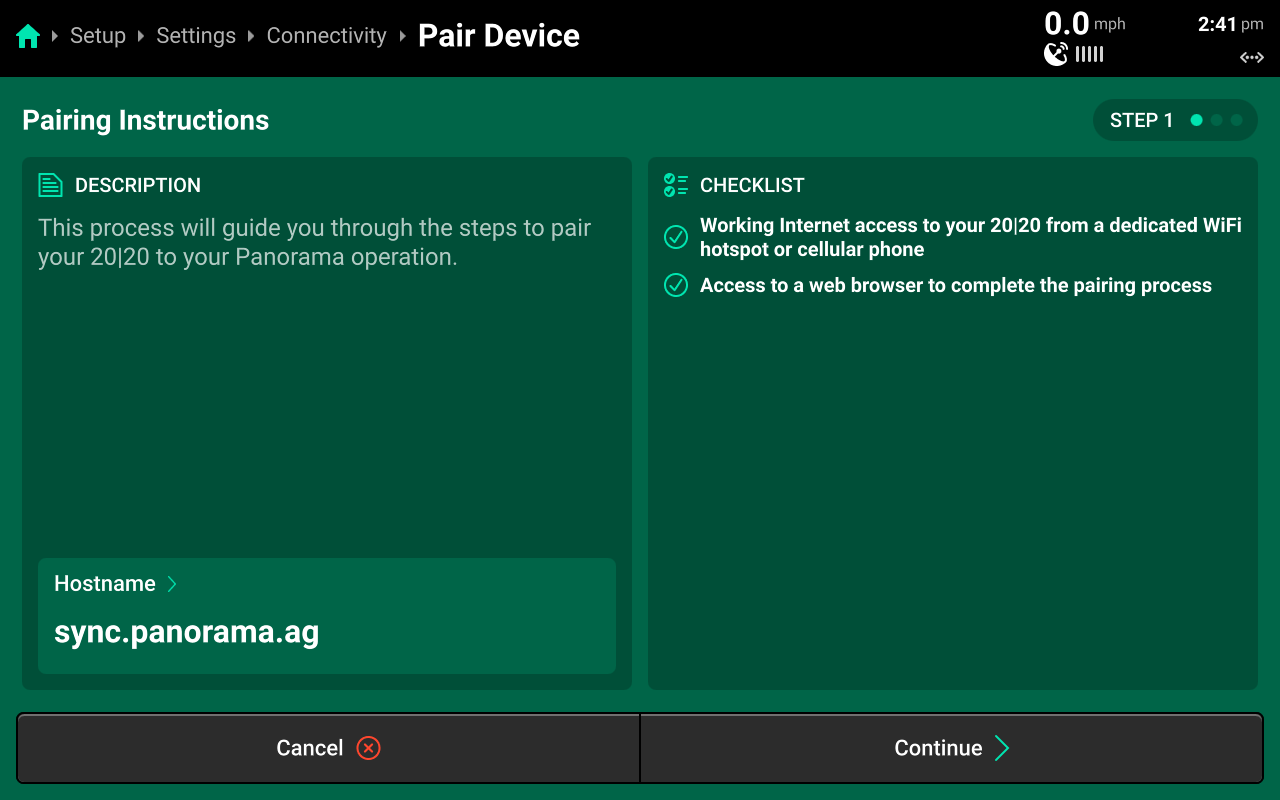Click the red X cancel icon
Viewport: 1280px width, 800px height.
pos(368,748)
